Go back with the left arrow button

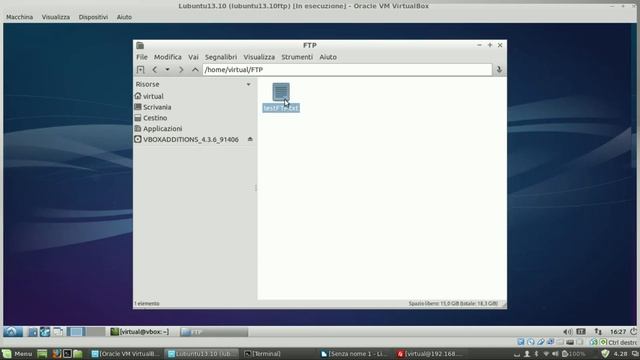[155, 70]
